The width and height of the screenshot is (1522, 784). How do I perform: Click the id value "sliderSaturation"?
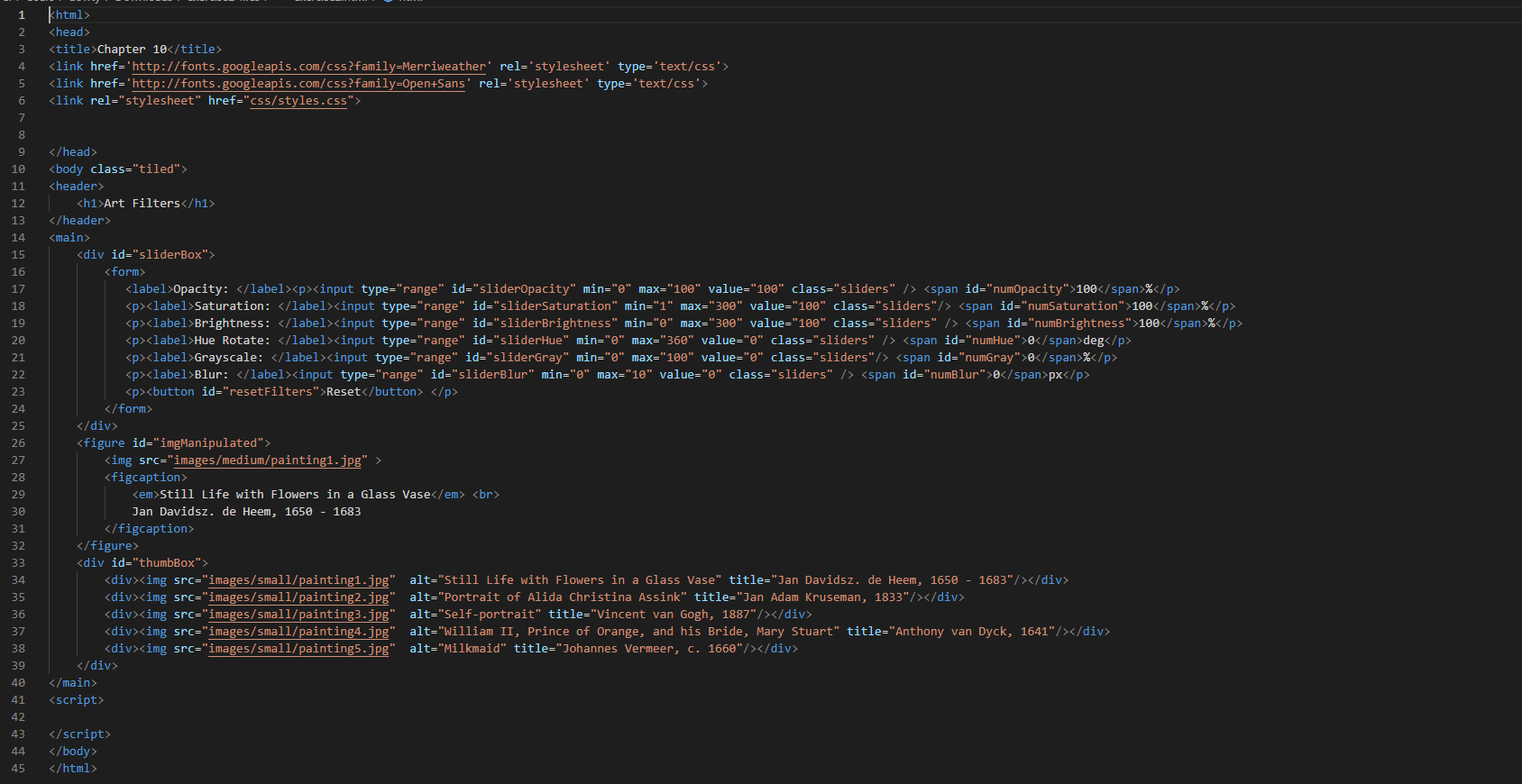coord(555,306)
